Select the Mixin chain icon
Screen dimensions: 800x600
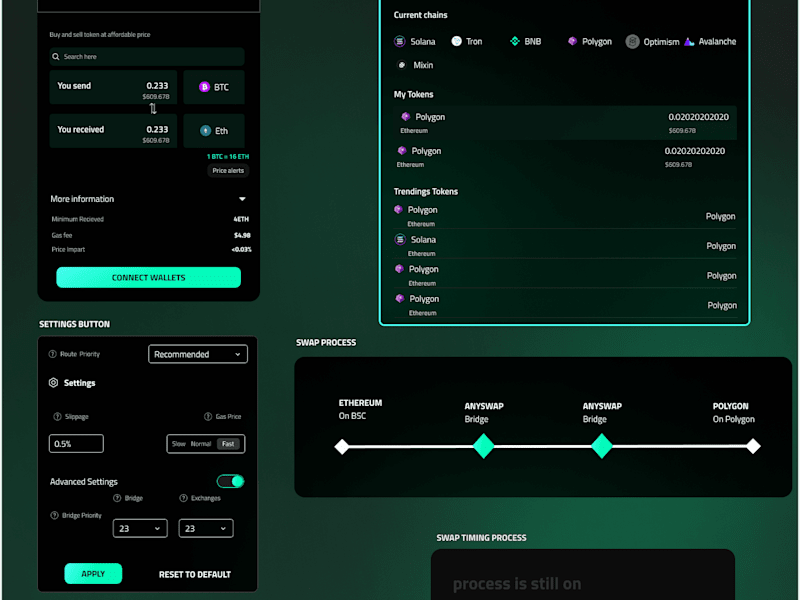(x=402, y=65)
